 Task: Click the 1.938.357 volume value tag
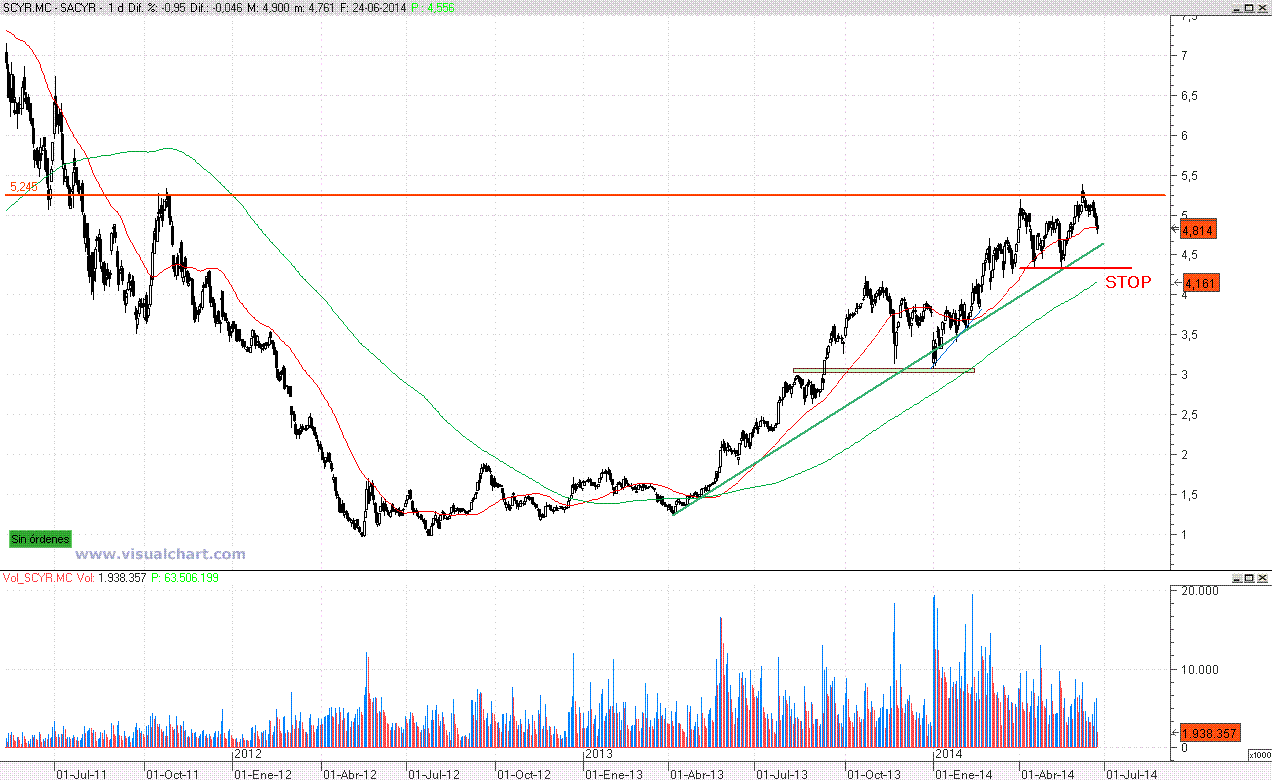(1210, 733)
